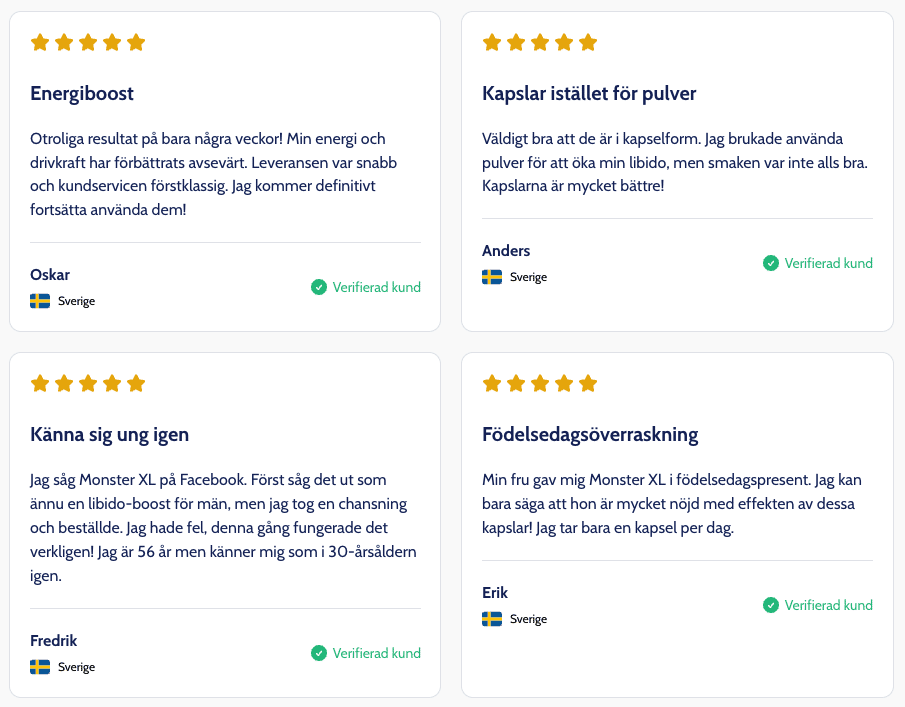This screenshot has width=905, height=707.
Task: Click star rating on Känna sig ung igen
Action: [88, 383]
